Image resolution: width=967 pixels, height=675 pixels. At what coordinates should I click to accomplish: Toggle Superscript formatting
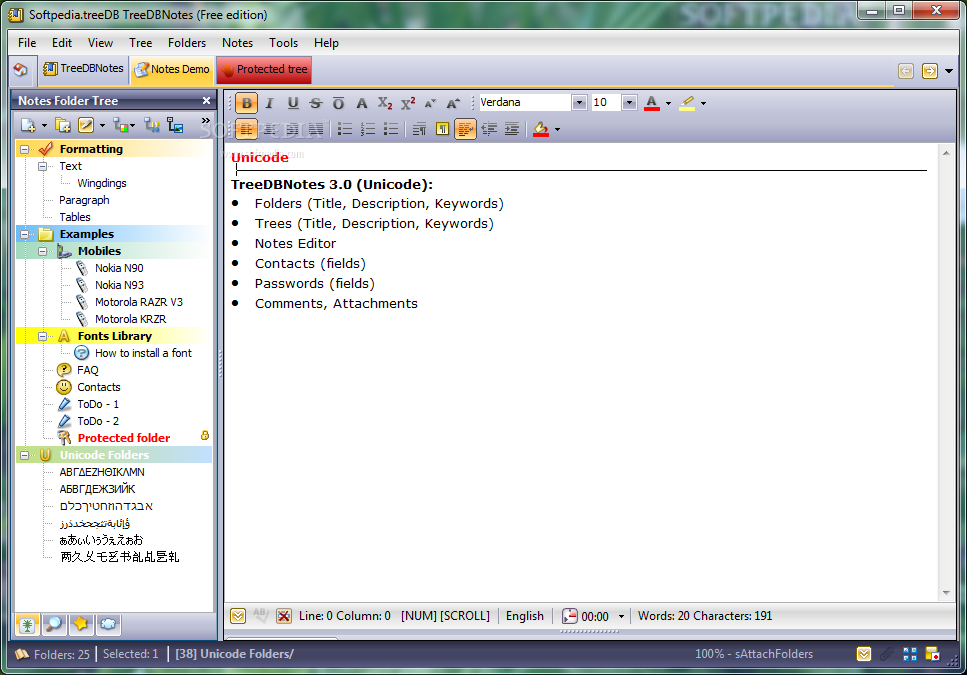point(408,103)
